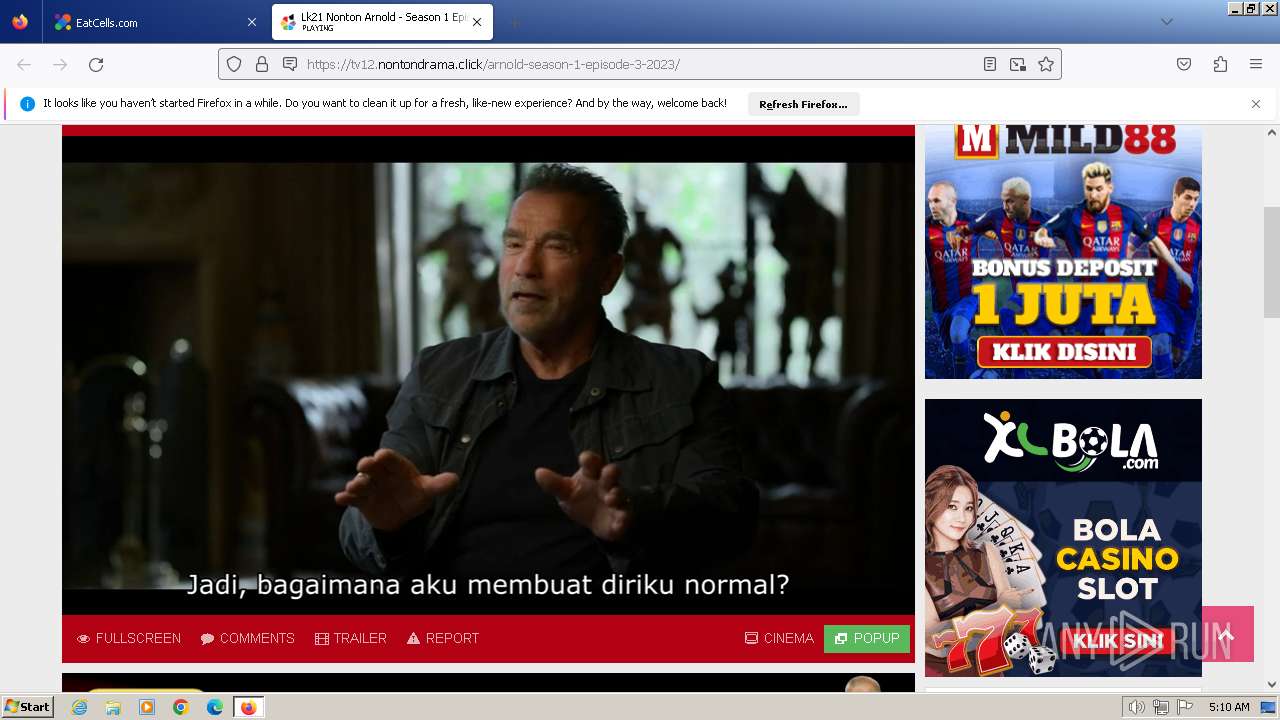
Task: Click scrollbar down arrow
Action: pyautogui.click(x=1272, y=684)
